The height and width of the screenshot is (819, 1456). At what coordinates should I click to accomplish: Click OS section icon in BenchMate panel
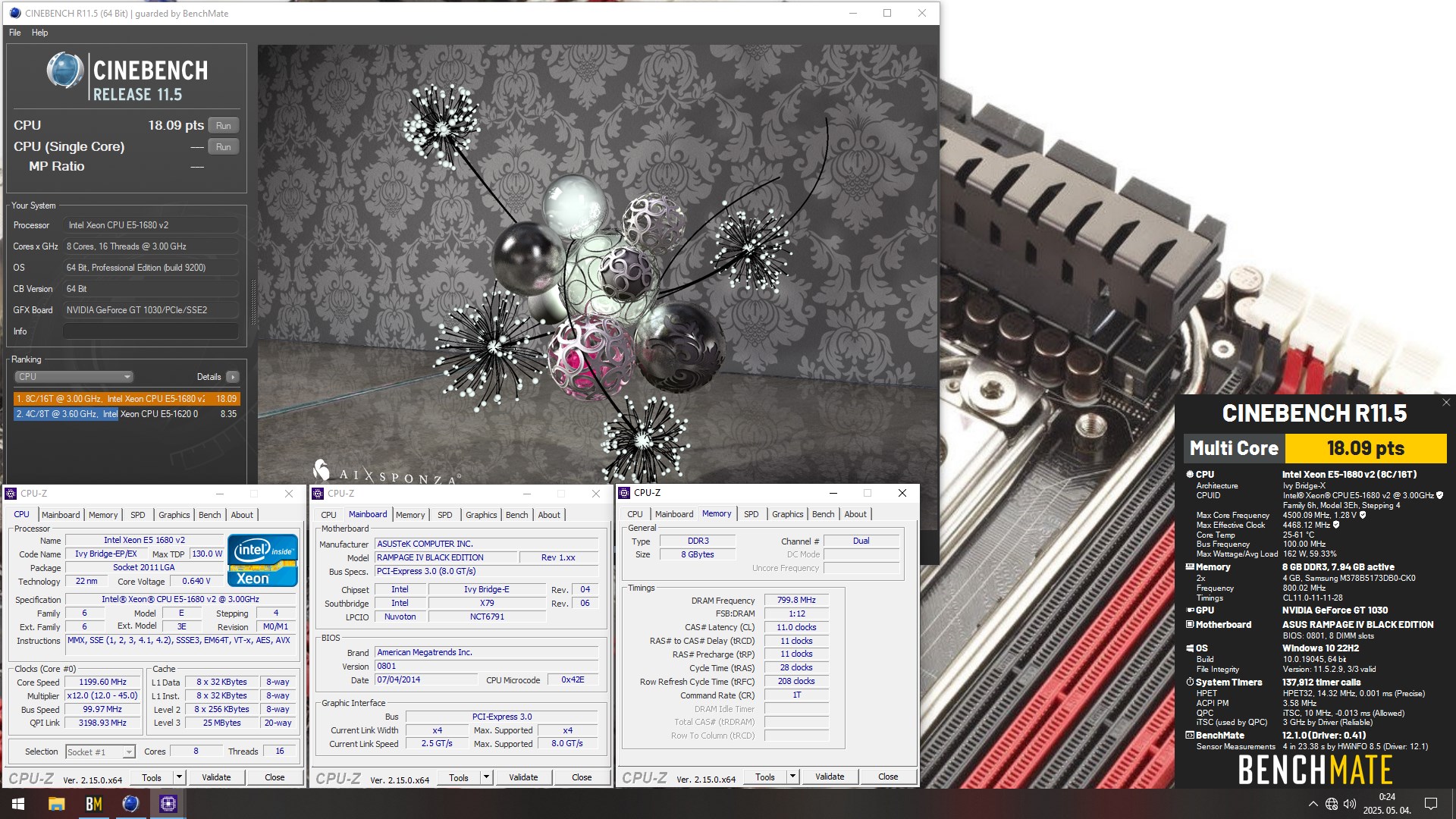[x=1190, y=648]
